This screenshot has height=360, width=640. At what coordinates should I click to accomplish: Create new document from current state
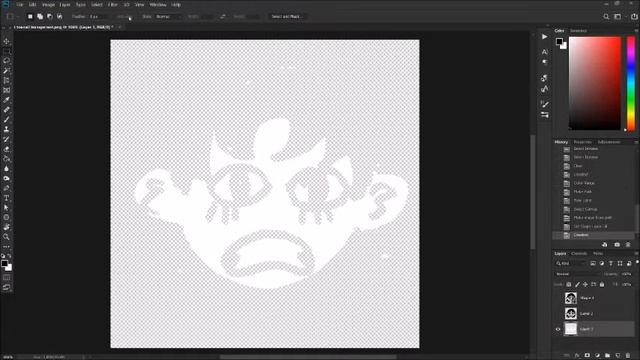[604, 244]
